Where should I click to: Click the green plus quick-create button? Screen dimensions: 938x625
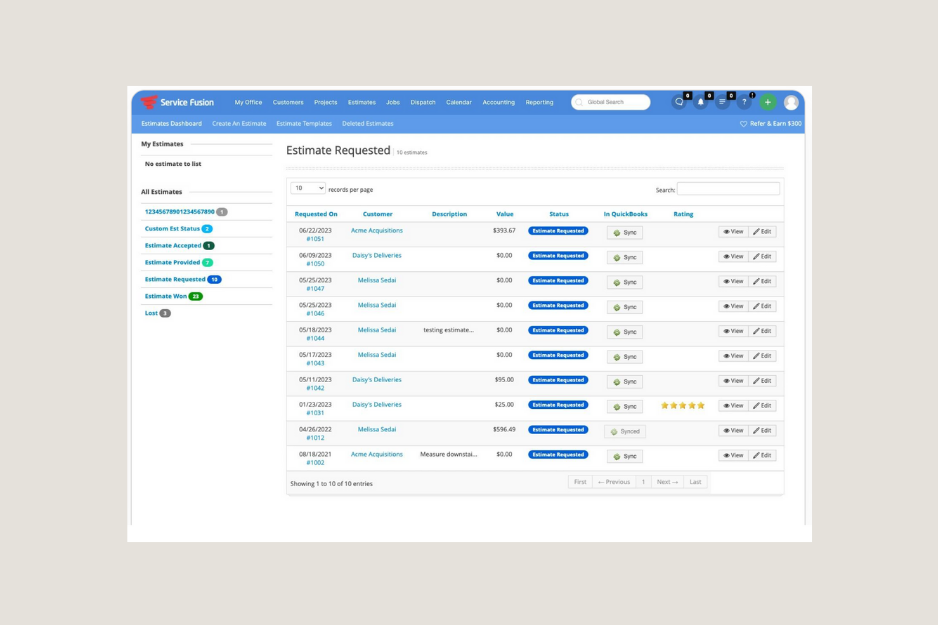coord(767,102)
